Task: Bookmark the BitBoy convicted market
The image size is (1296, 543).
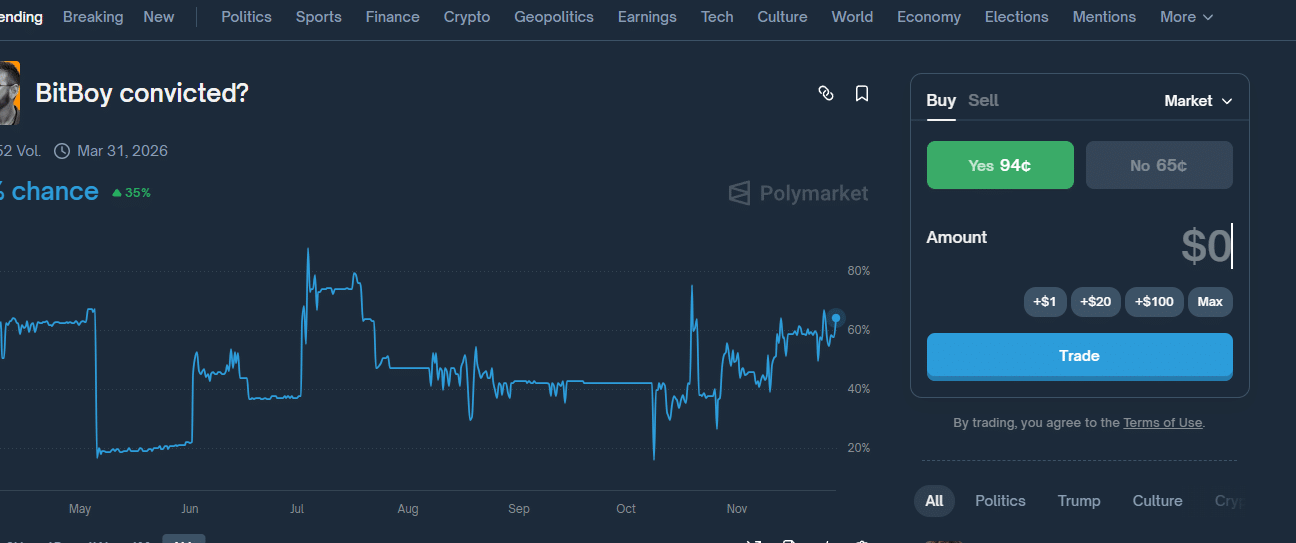Action: pyautogui.click(x=862, y=93)
